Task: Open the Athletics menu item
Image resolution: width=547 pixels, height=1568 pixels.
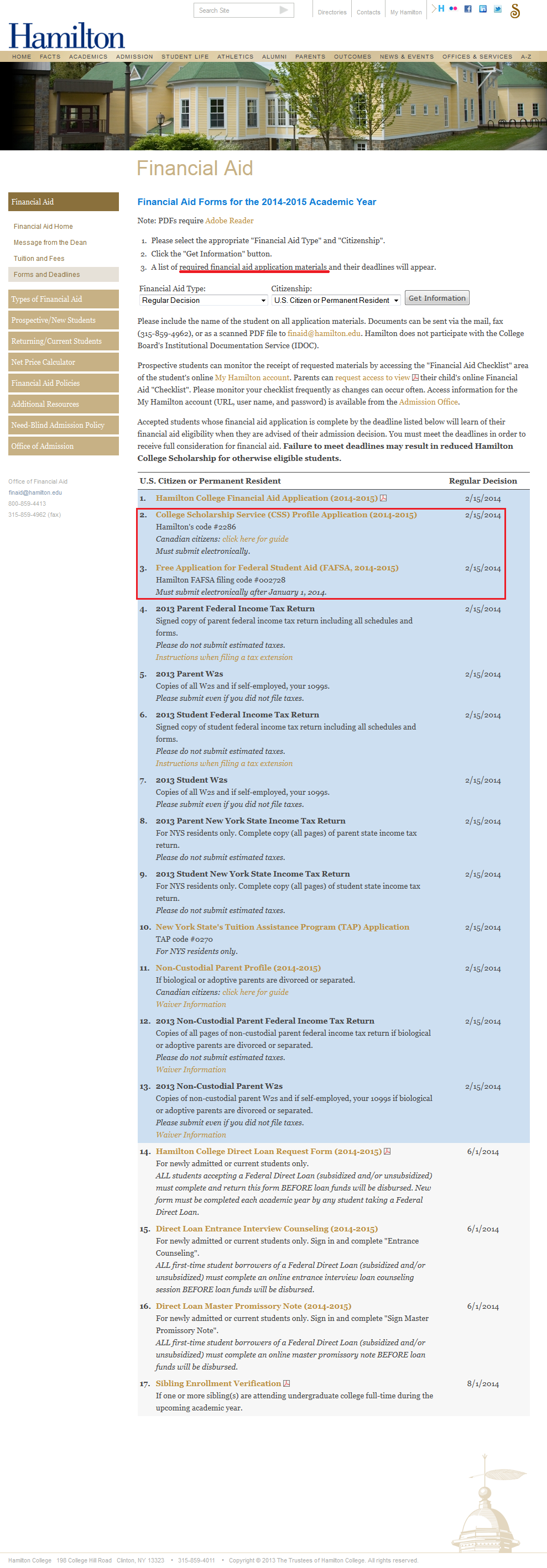Action: 235,56
